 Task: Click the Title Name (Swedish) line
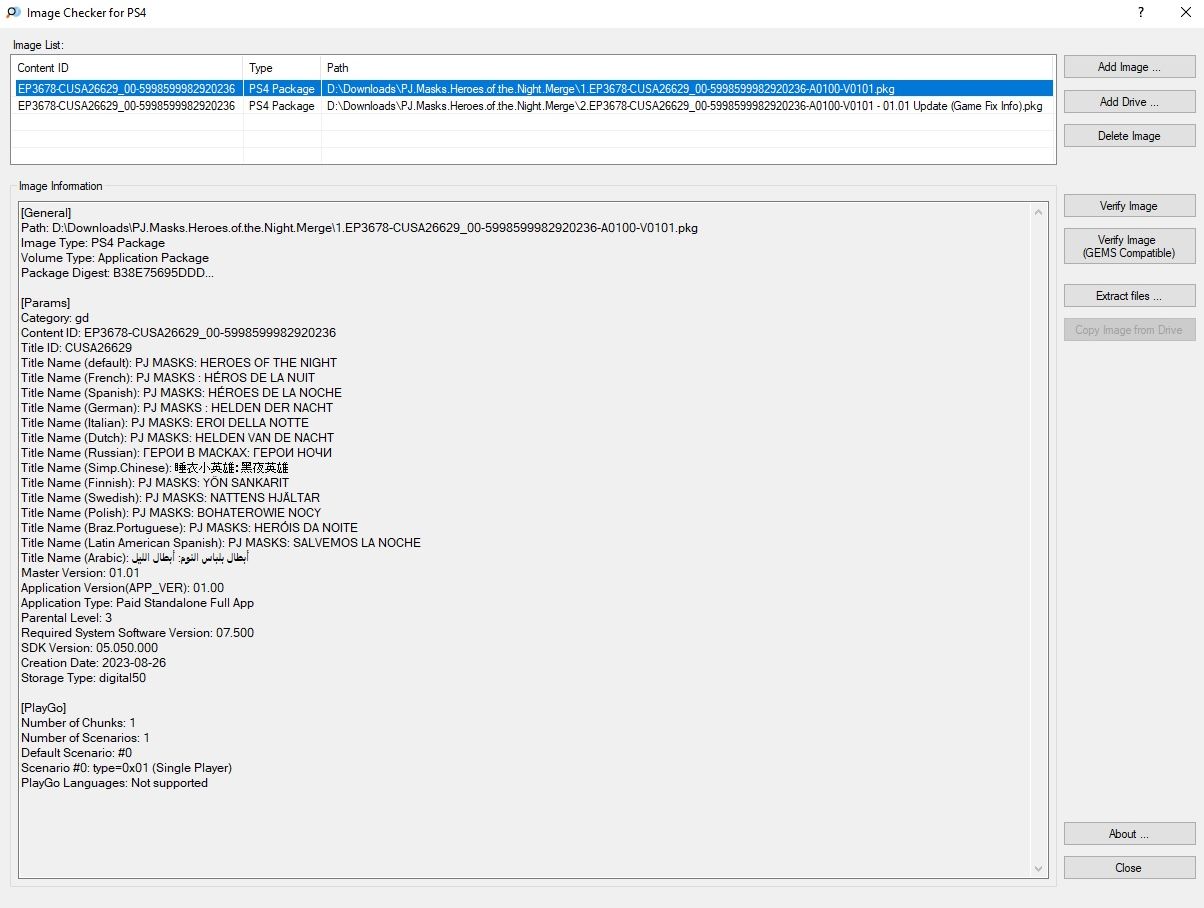171,498
